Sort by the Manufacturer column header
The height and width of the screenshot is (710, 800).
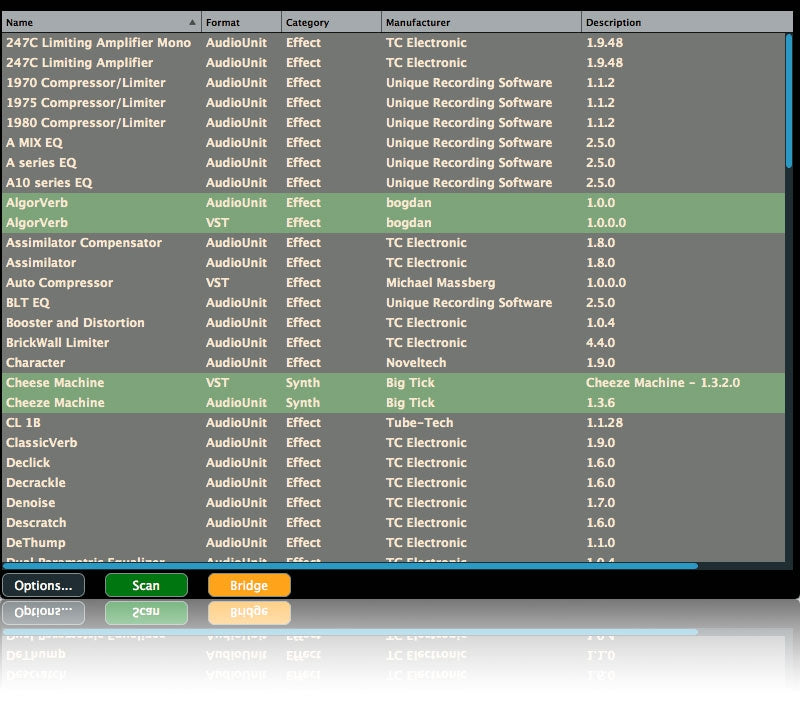(481, 22)
